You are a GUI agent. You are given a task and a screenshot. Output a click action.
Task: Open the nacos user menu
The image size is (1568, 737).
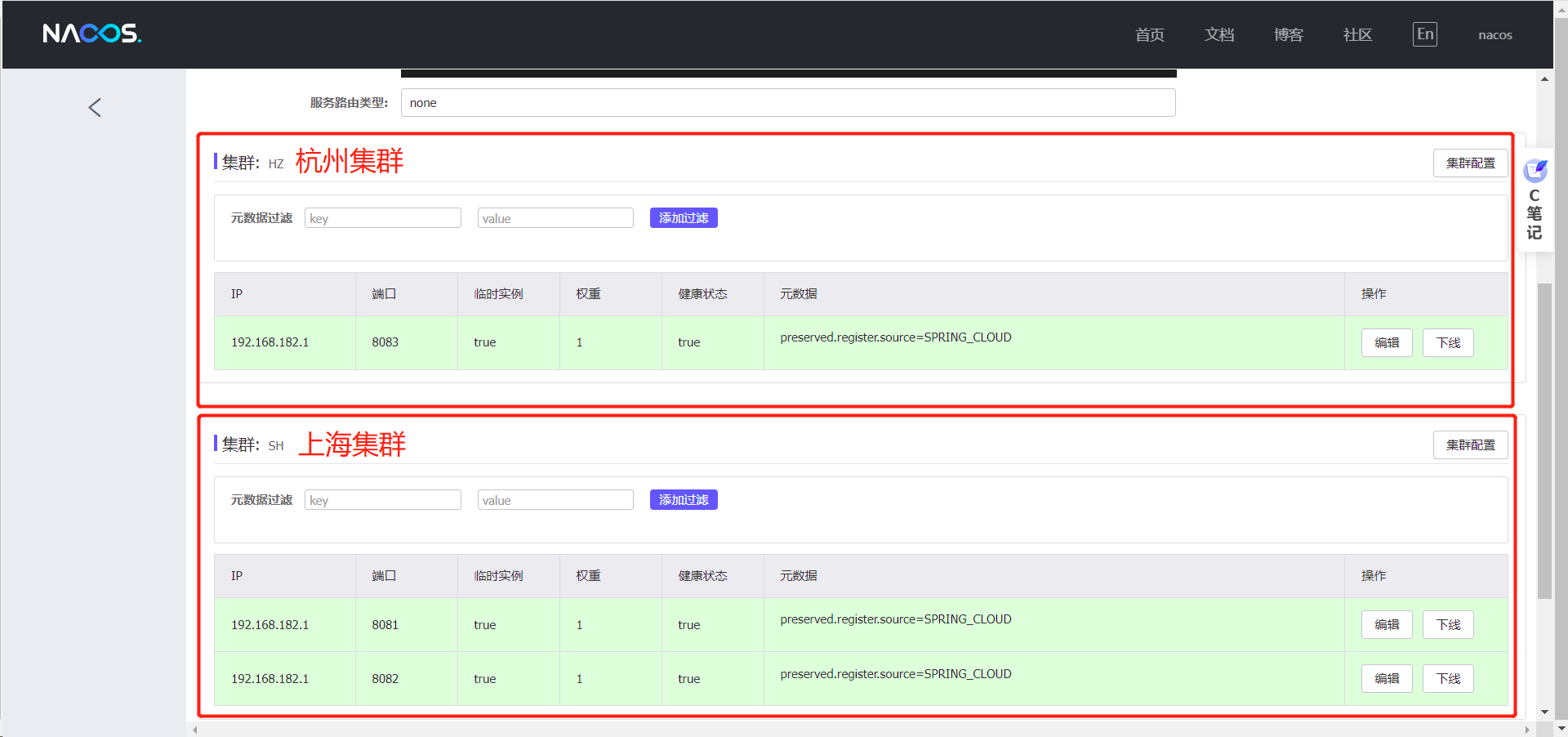click(1495, 35)
